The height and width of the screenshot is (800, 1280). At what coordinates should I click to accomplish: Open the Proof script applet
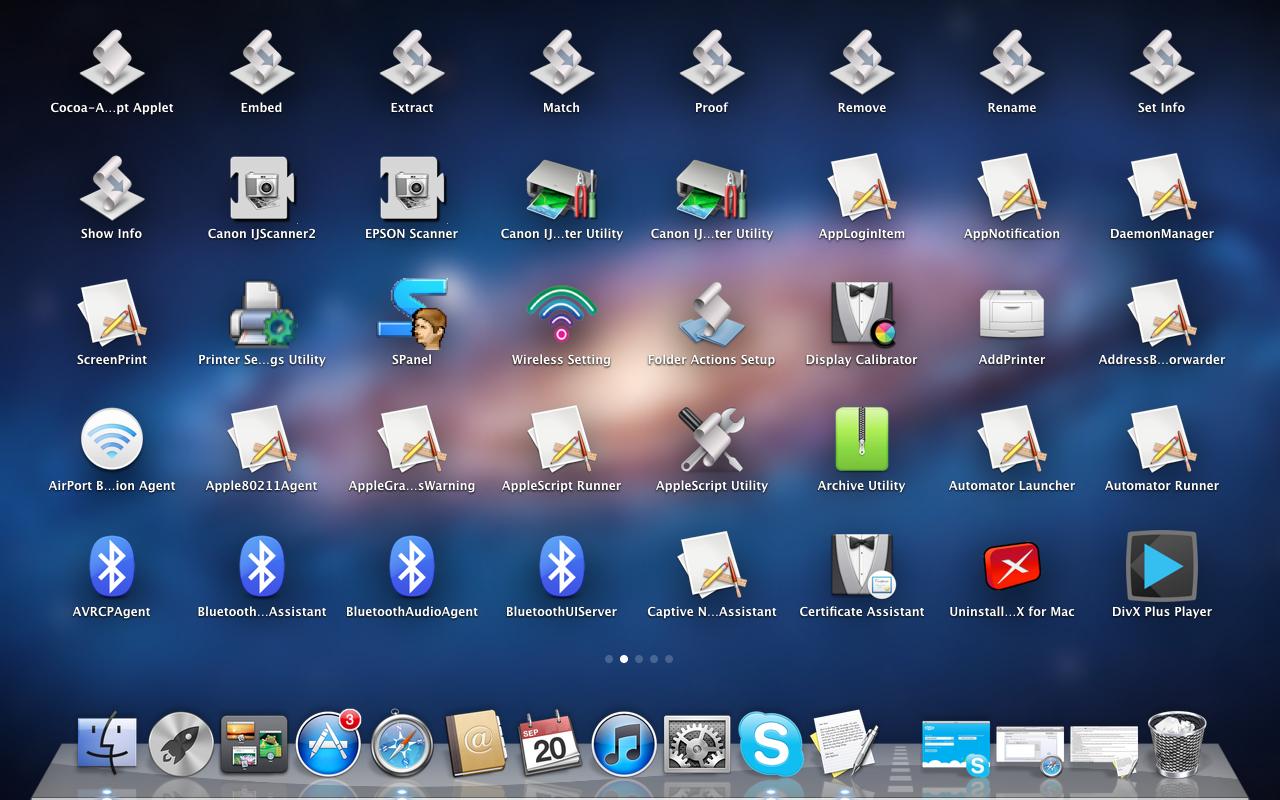(x=712, y=62)
